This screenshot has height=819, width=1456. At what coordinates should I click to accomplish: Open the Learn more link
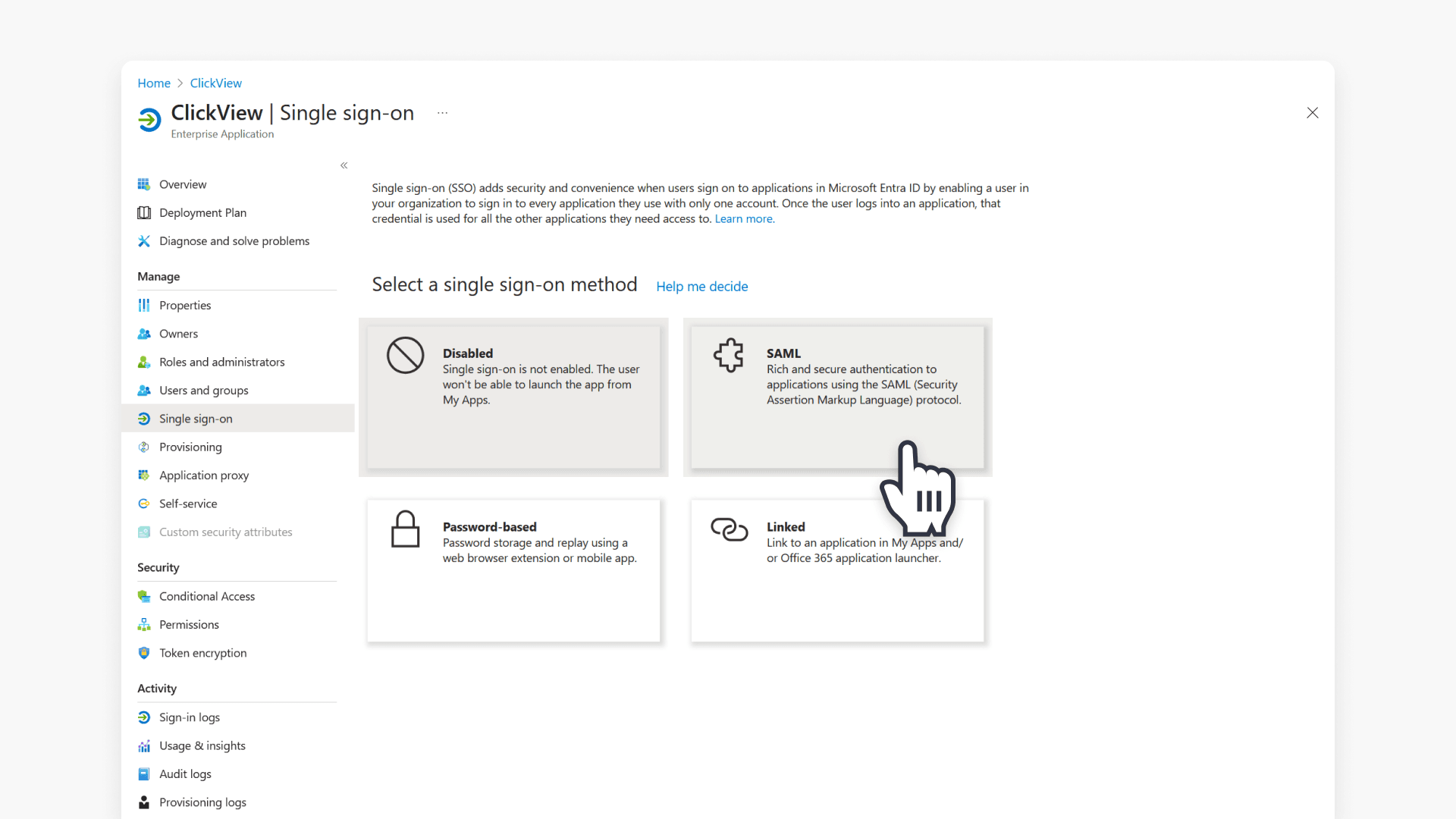[744, 219]
